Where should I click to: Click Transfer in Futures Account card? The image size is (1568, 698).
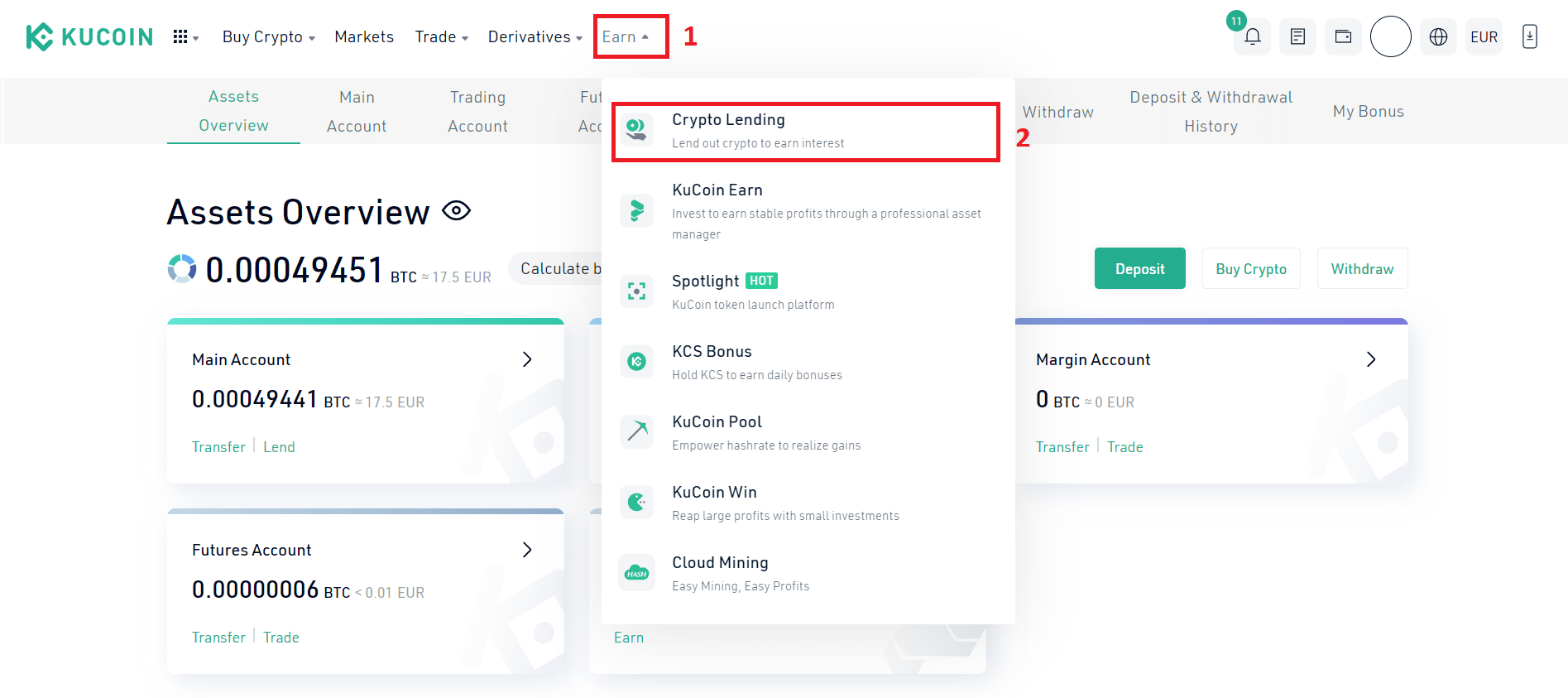tap(218, 638)
